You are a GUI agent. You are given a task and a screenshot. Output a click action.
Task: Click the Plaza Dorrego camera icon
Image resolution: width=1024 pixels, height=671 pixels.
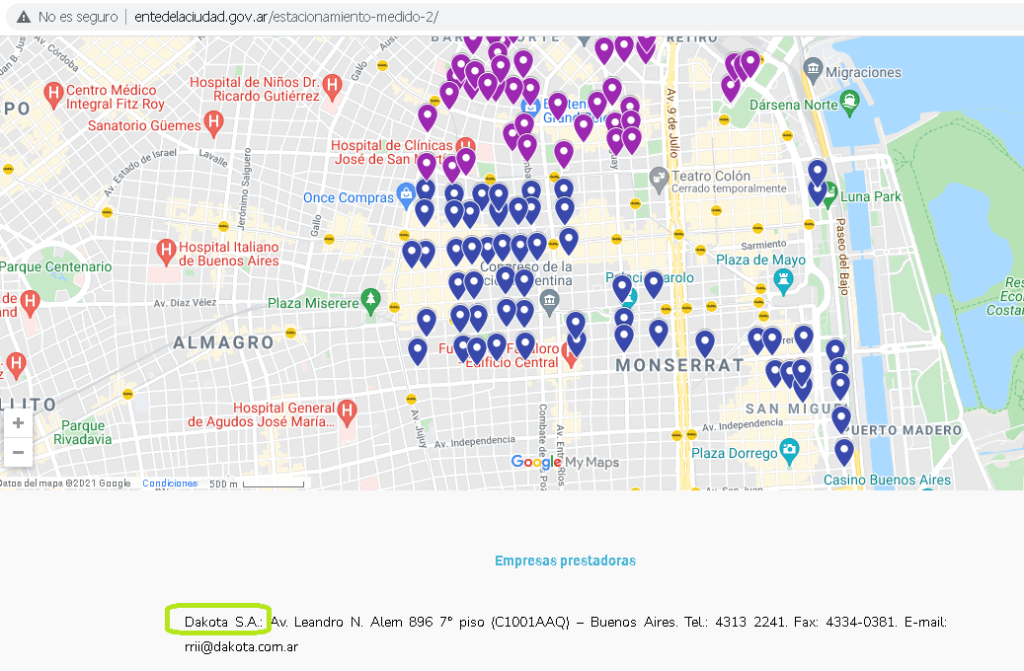click(790, 450)
